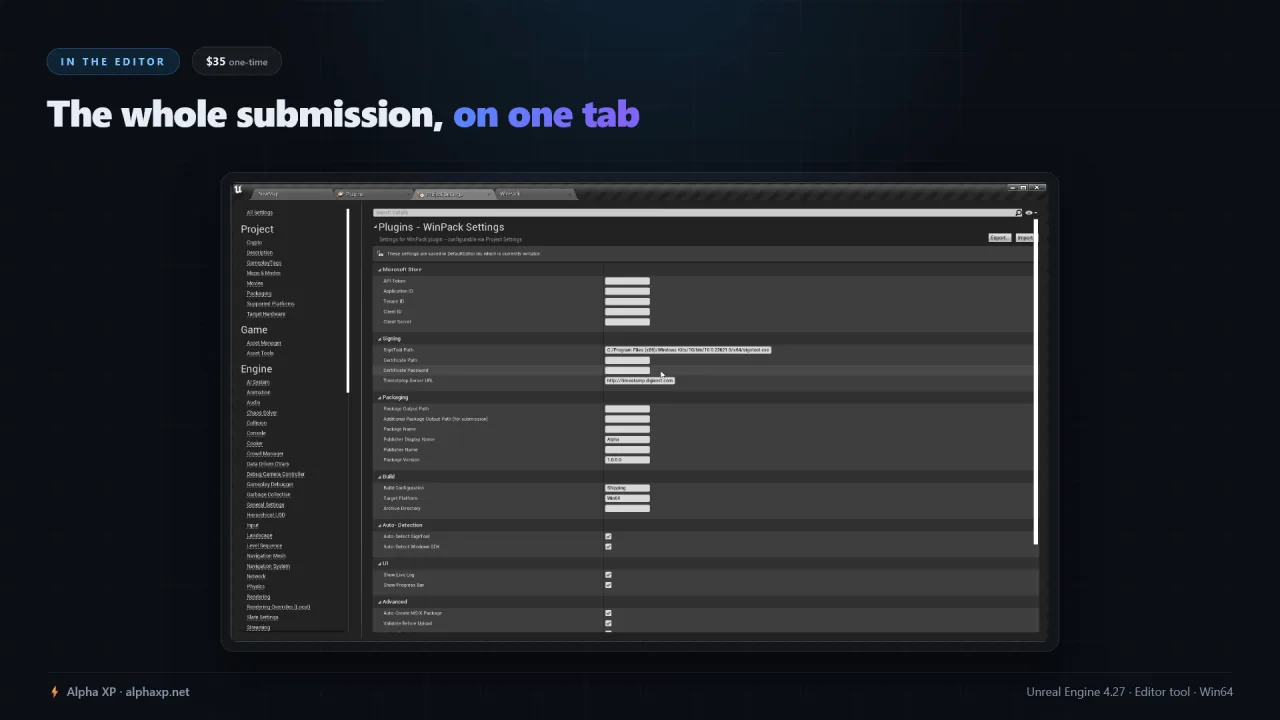Collapse the Advanced section
The height and width of the screenshot is (720, 1280).
380,602
